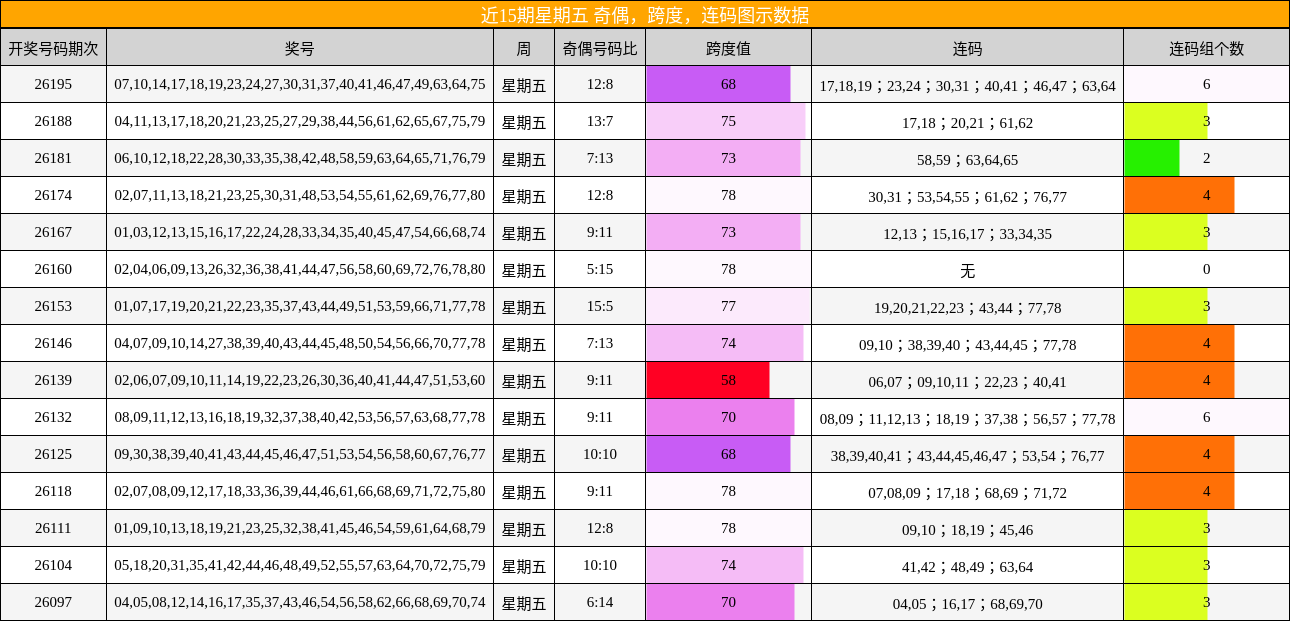This screenshot has height=621, width=1290.
Task: Click consecutive numbers 06,07；09,10,11；22,23；40,41
Action: click(967, 381)
